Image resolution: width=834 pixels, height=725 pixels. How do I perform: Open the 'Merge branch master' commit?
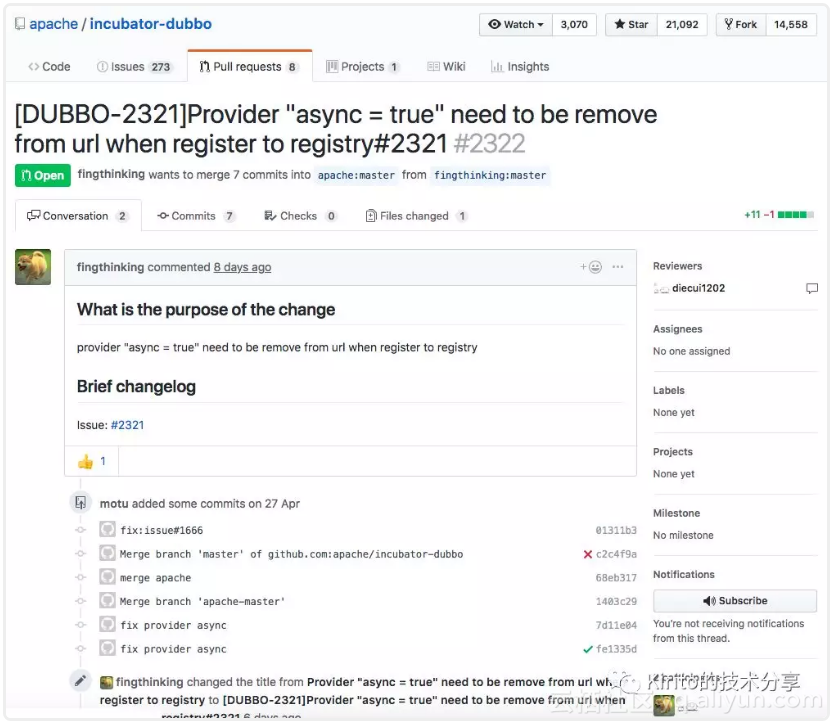click(291, 554)
